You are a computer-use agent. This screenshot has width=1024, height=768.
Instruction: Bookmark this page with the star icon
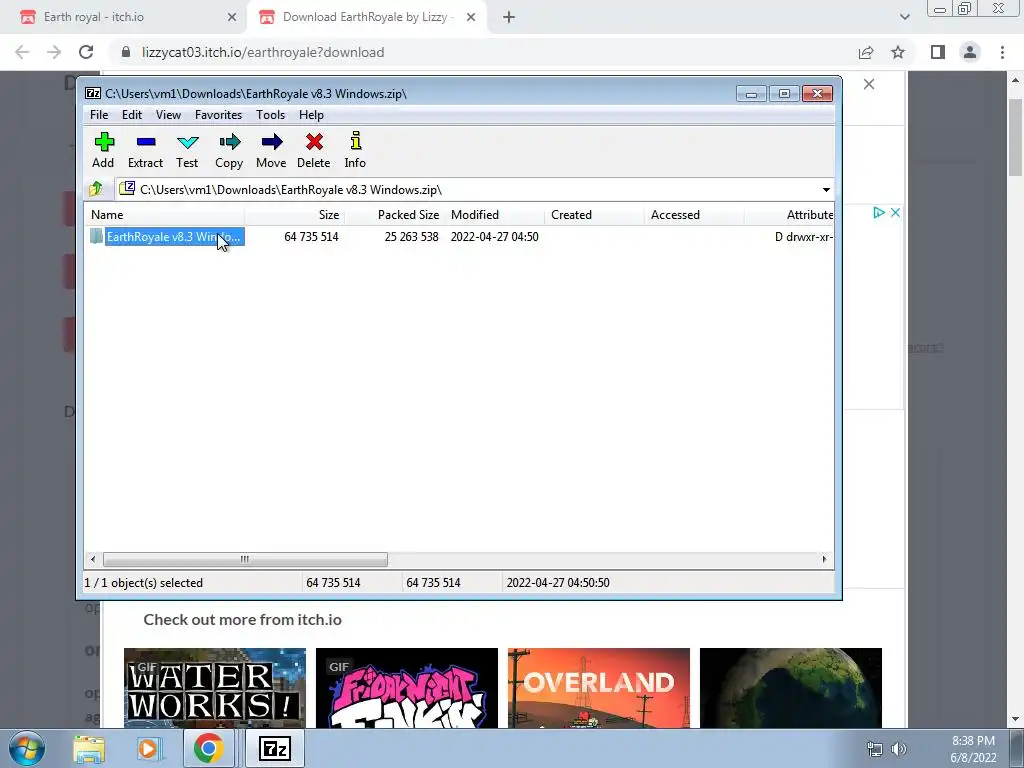tap(898, 52)
